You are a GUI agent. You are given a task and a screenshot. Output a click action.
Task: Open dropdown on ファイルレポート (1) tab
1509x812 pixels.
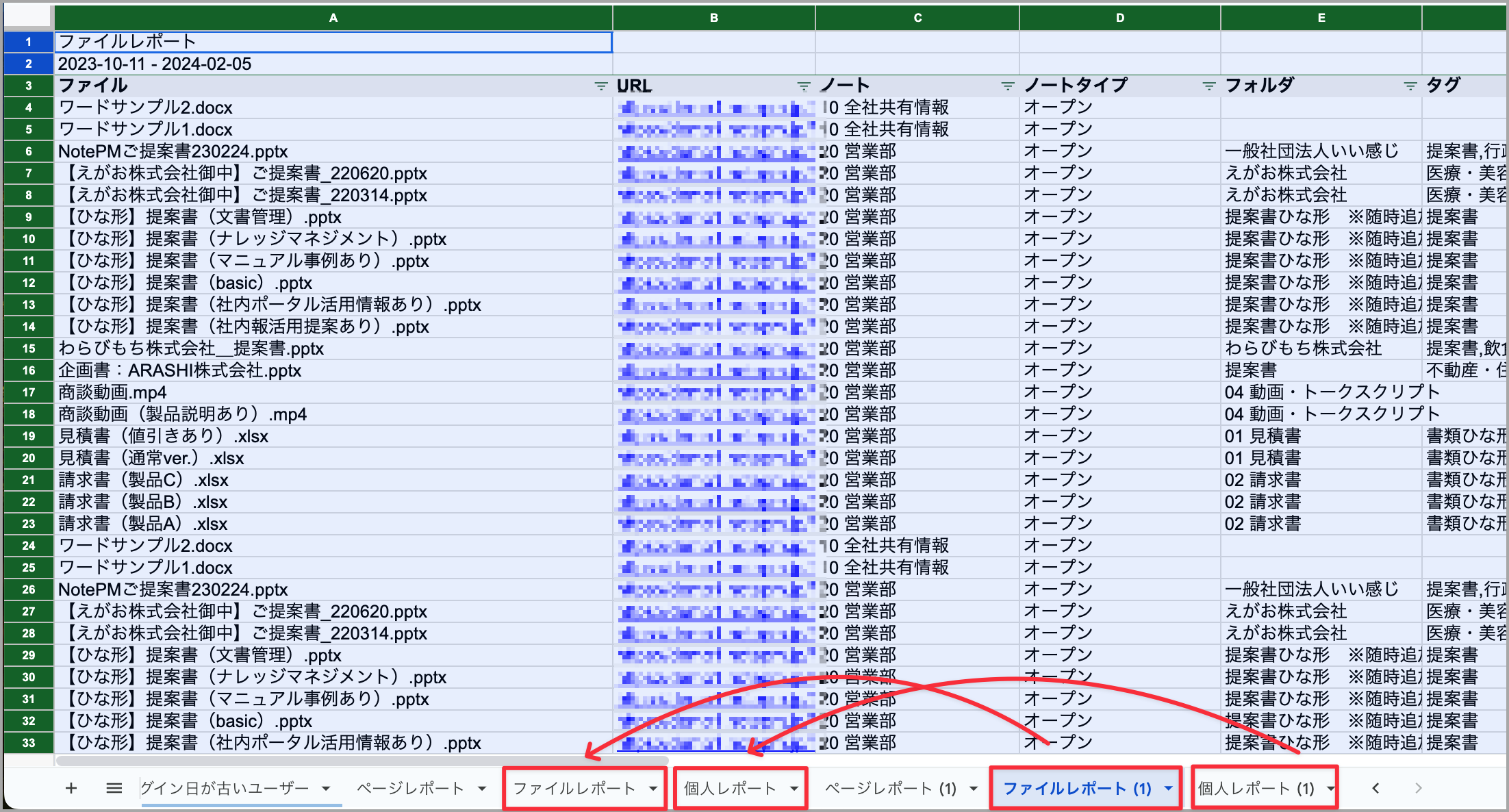click(1168, 789)
